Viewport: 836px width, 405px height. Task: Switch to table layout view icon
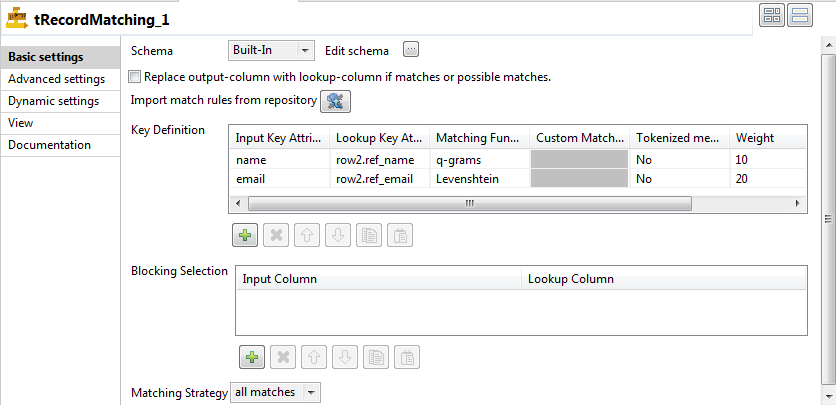pos(773,14)
